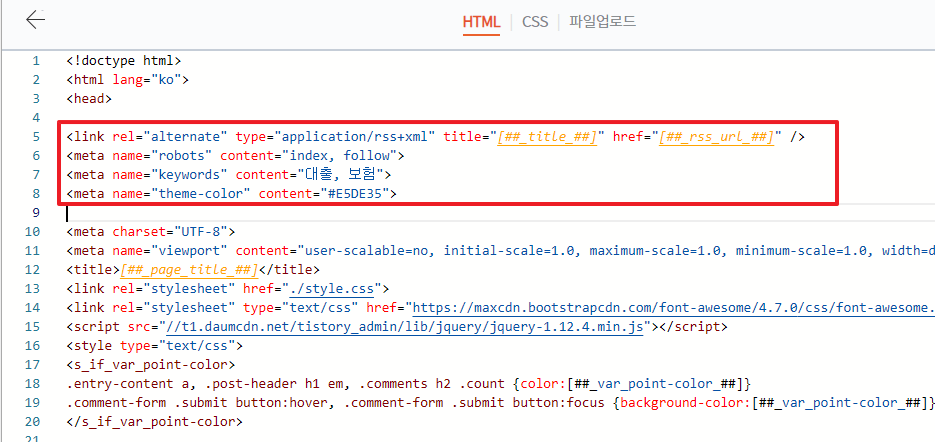Viewport: 935px width, 442px height.
Task: Click the .comment-form .submit button:hover line
Action: point(500,403)
